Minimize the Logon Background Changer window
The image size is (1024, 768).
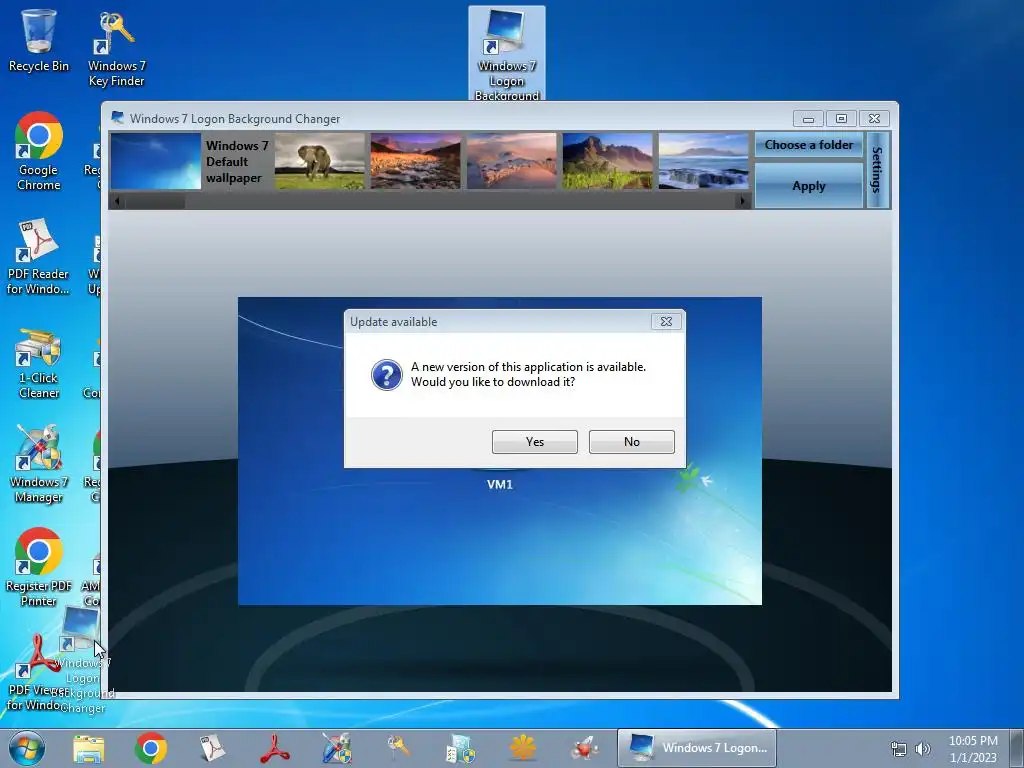808,119
